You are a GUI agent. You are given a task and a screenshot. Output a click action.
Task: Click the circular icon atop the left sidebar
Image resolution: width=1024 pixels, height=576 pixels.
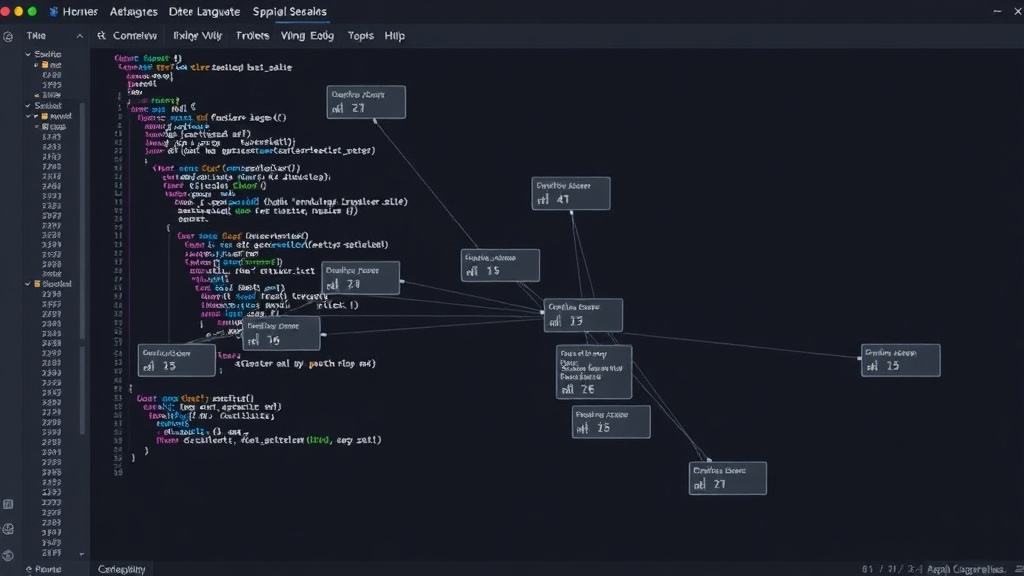pyautogui.click(x=8, y=37)
